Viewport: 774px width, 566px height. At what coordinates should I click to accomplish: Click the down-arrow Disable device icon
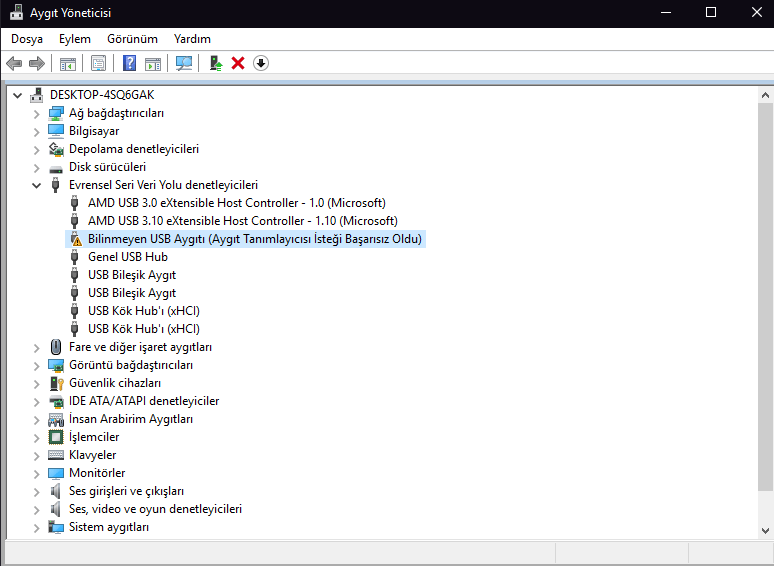(x=261, y=63)
